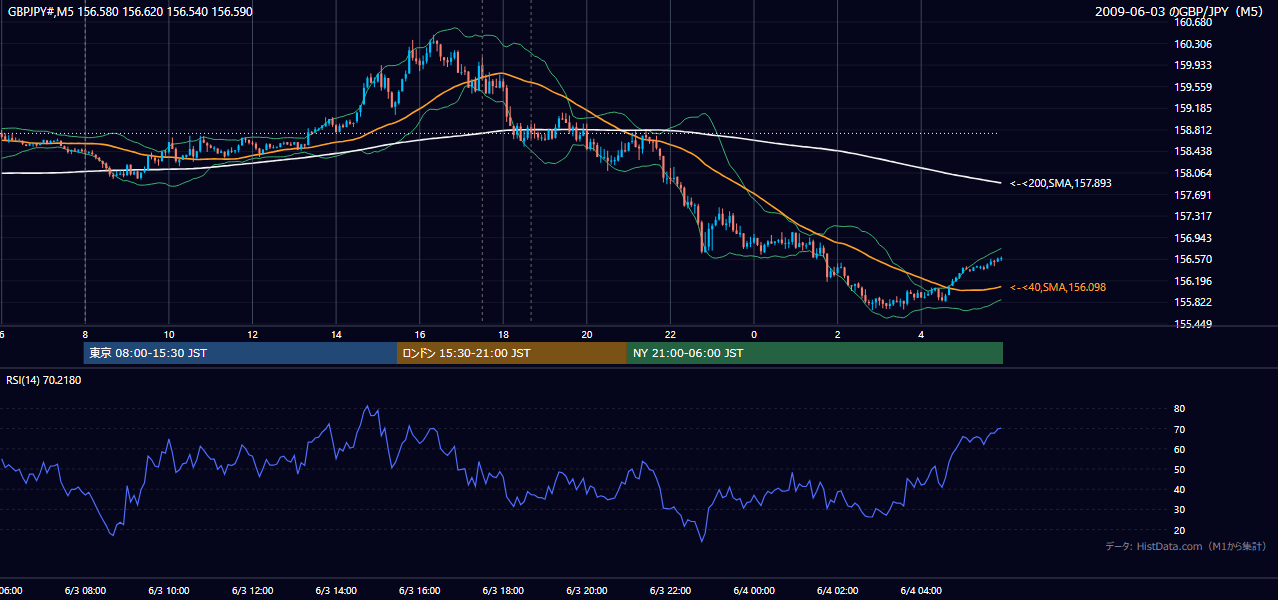Viewport: 1278px width, 600px height.
Task: Click the 6/3 20:00 time axis label
Action: tap(587, 591)
